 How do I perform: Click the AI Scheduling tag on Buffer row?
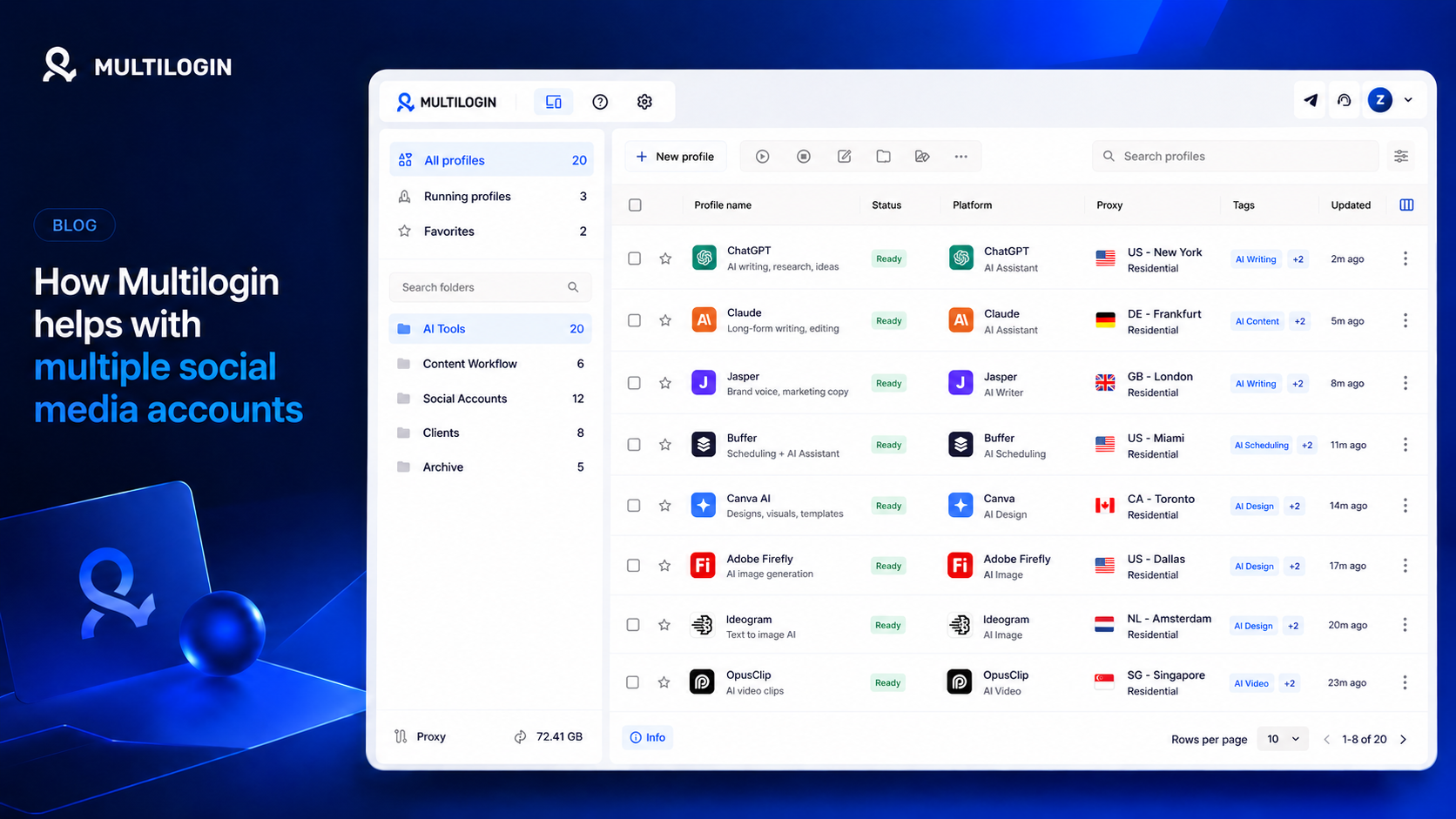1261,445
